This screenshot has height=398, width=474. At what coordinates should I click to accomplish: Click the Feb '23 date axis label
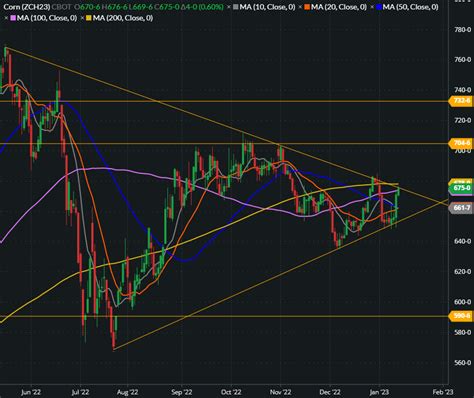tap(443, 392)
